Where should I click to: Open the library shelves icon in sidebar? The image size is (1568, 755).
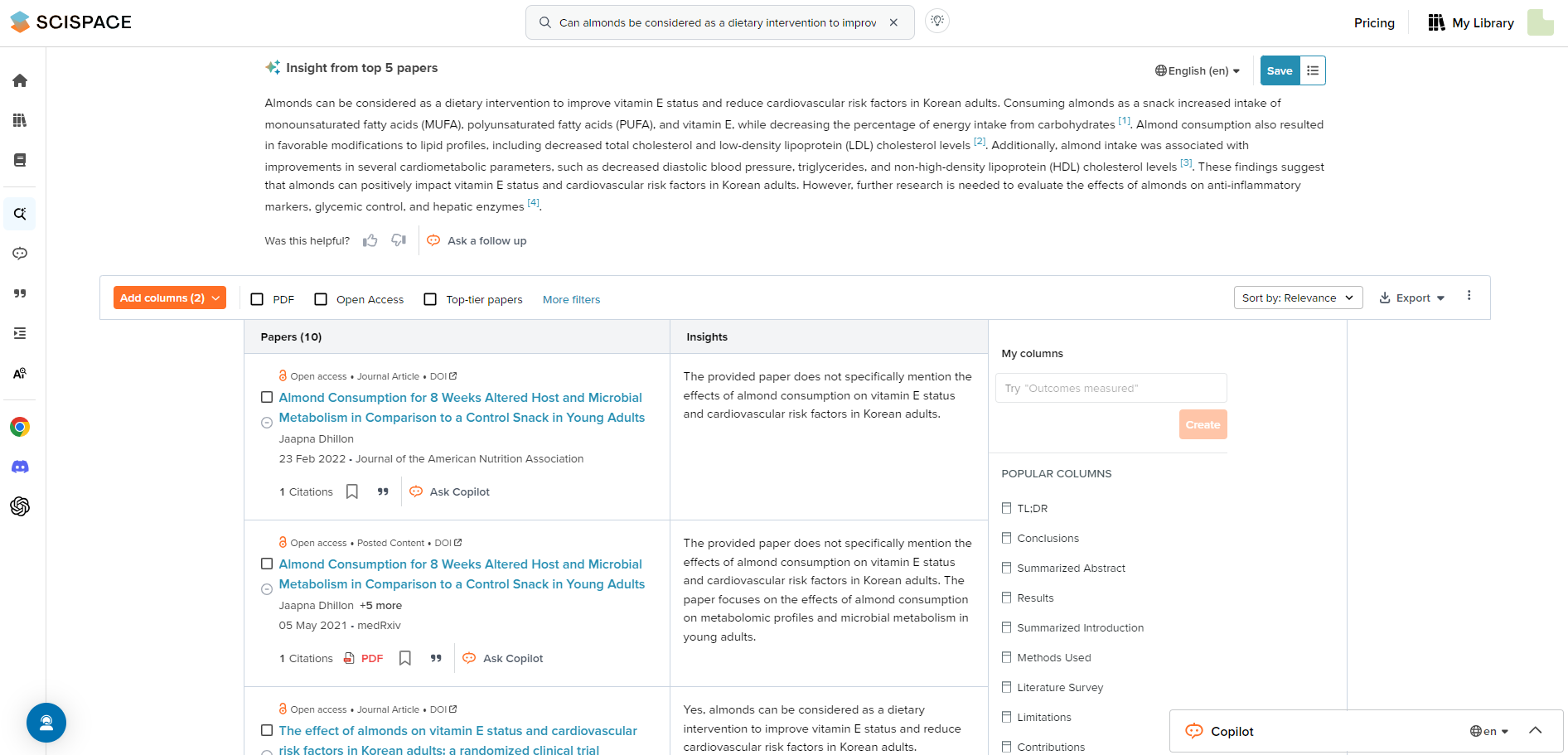20,120
